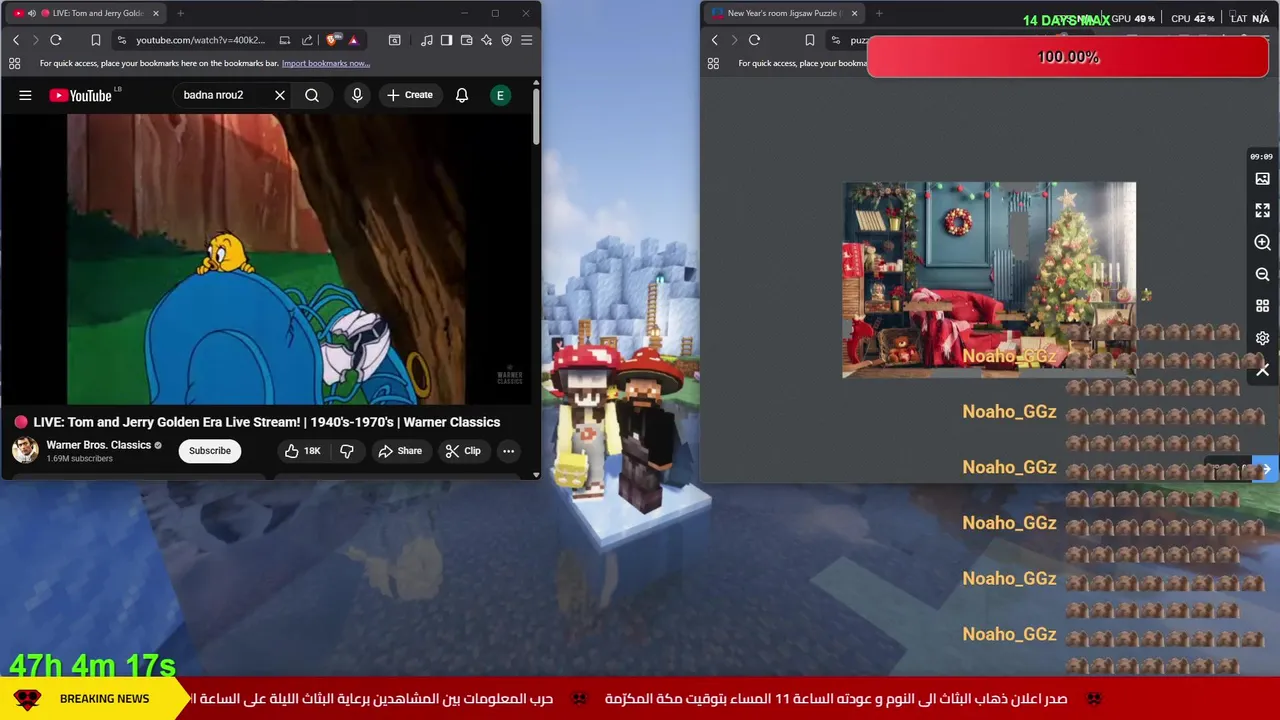Reload the YouTube page
Image resolution: width=1280 pixels, height=720 pixels.
coord(56,40)
